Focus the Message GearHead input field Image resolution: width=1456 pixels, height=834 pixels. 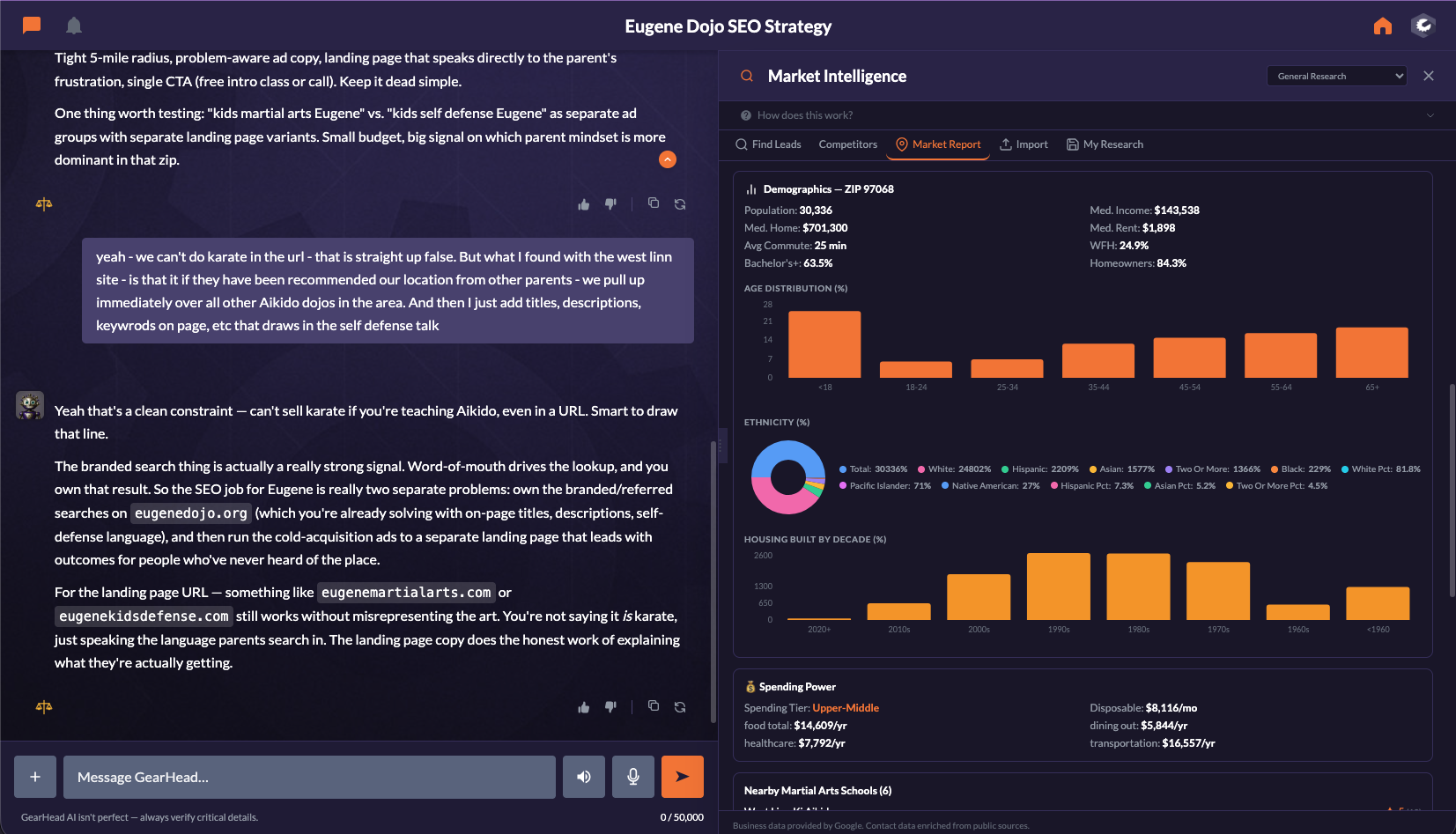point(309,777)
